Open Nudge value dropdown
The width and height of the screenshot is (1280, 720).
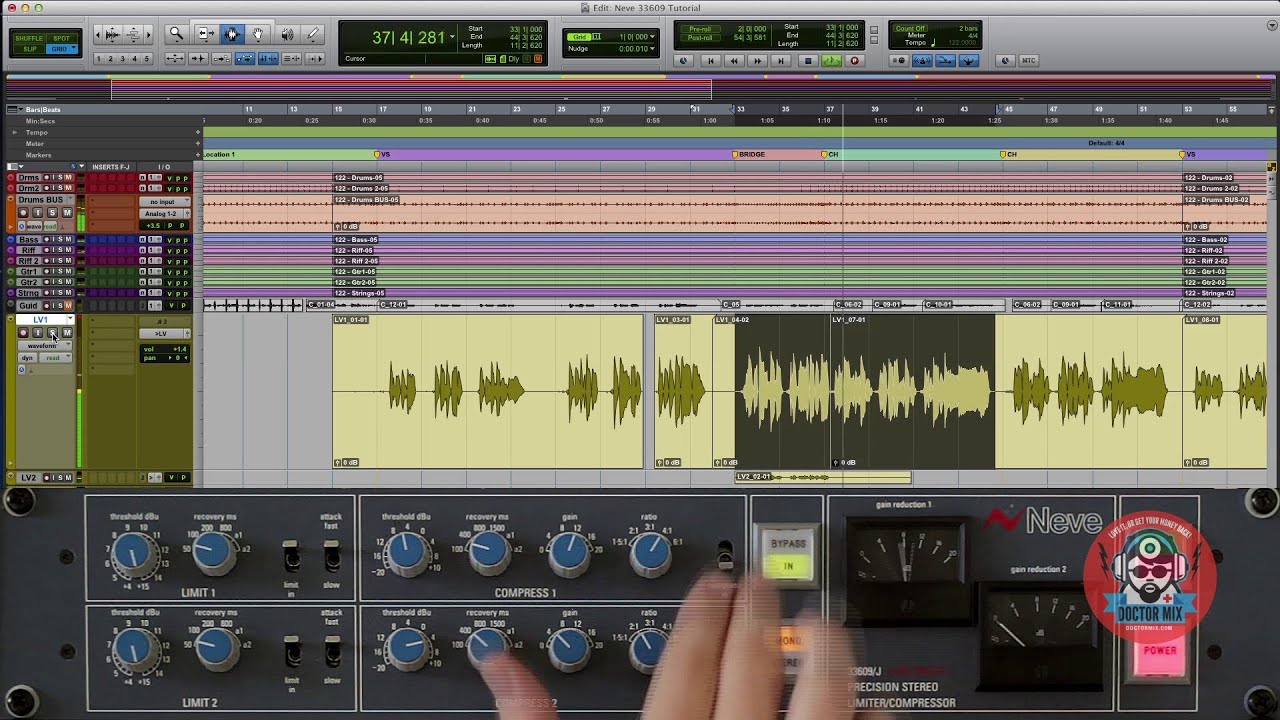(652, 48)
